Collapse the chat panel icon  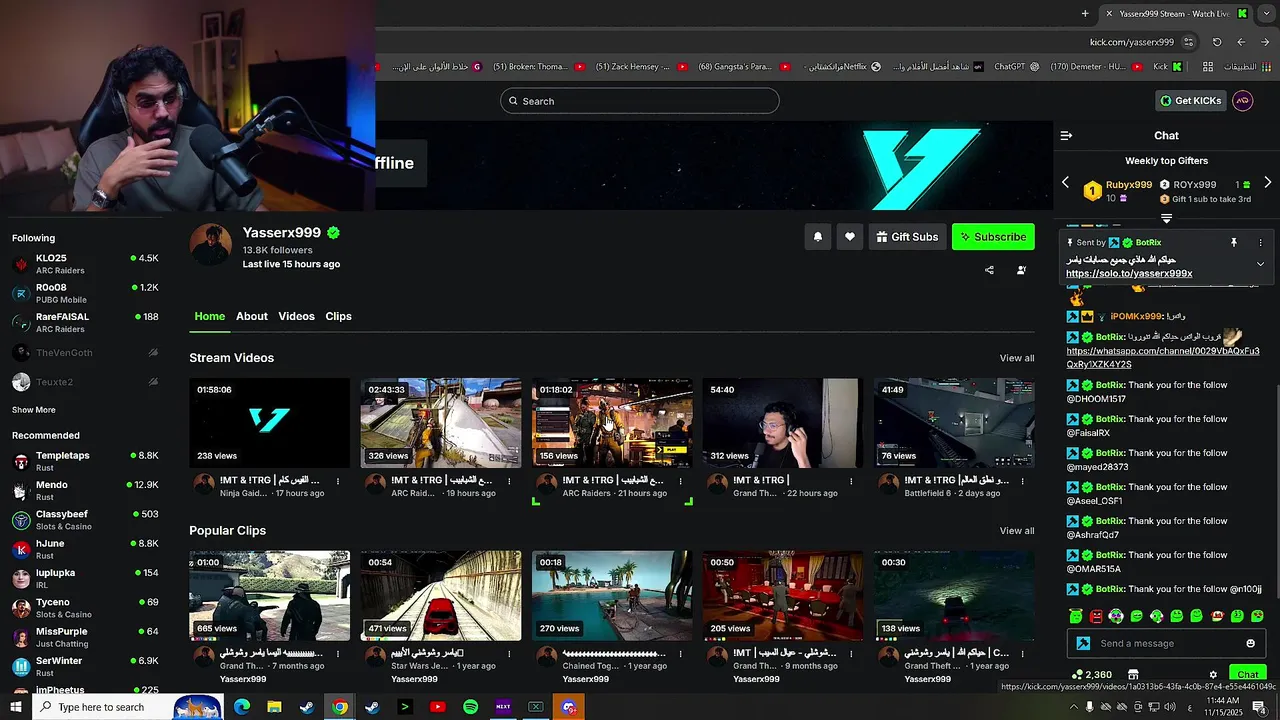1066,135
